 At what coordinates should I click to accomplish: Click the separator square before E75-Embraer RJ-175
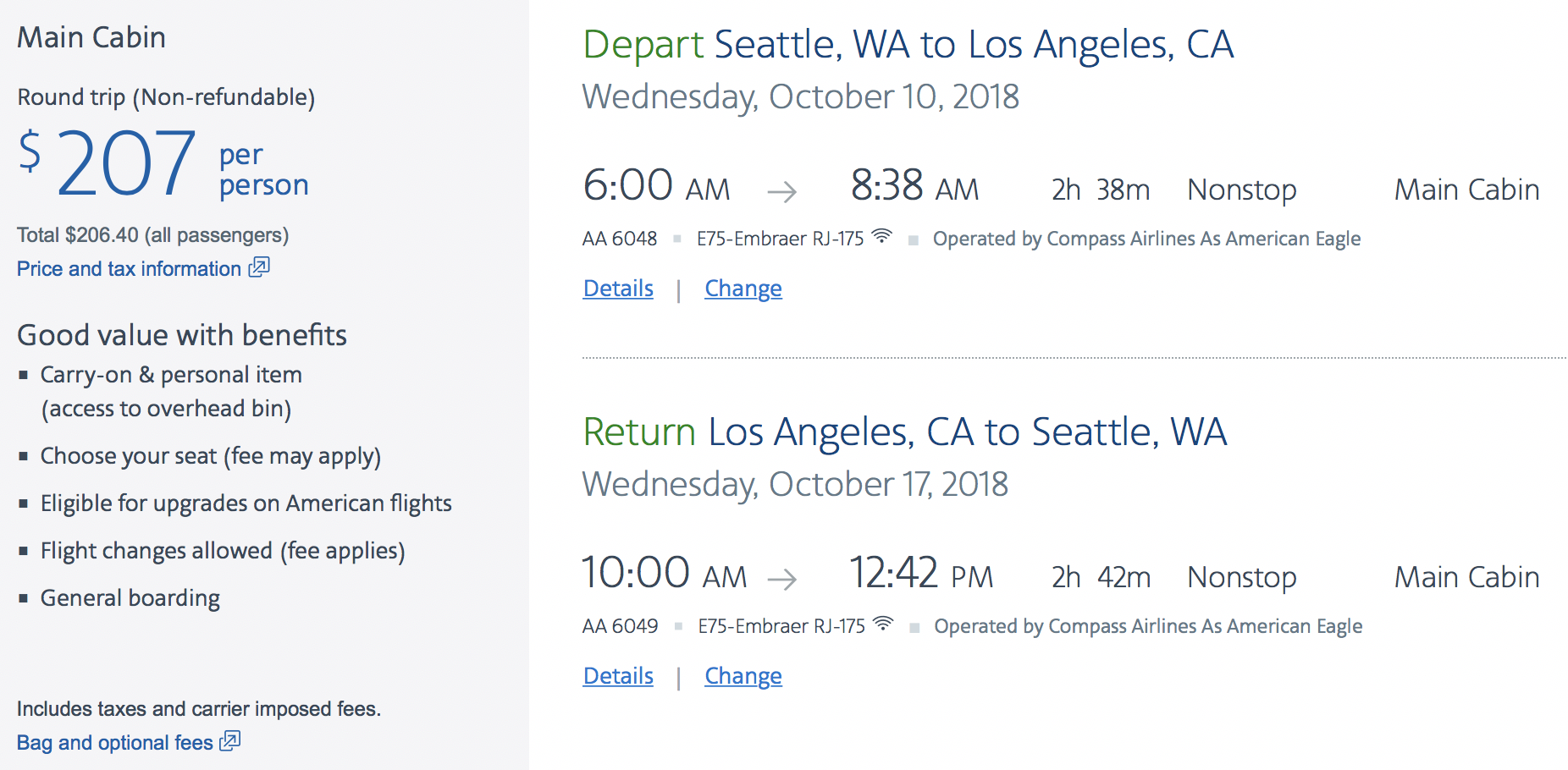coord(677,238)
